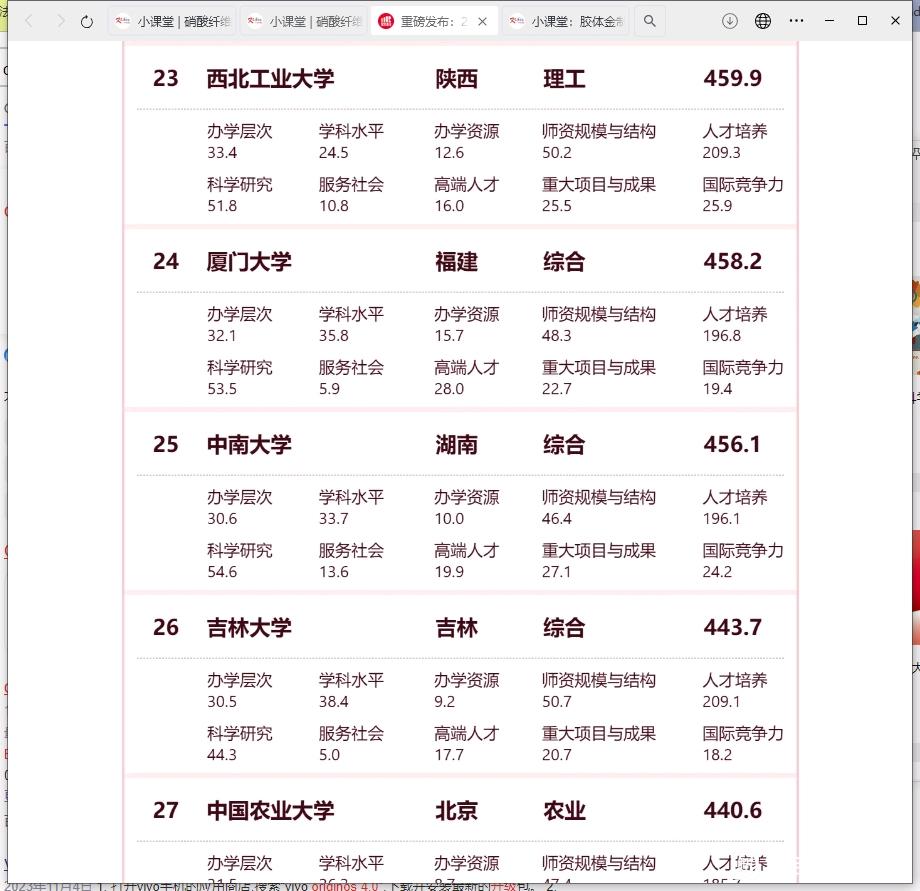This screenshot has width=920, height=891.
Task: Open the search magnifier in tab bar
Action: (x=650, y=21)
